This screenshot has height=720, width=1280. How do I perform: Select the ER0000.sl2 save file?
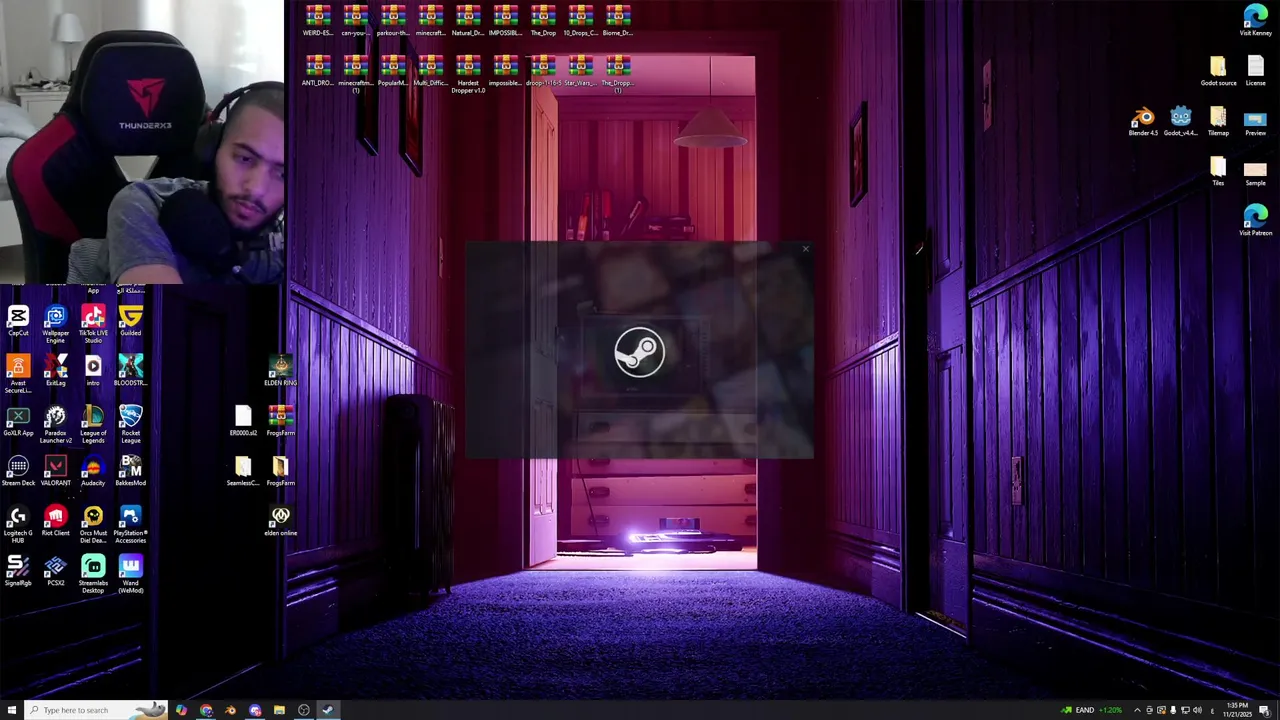(243, 422)
